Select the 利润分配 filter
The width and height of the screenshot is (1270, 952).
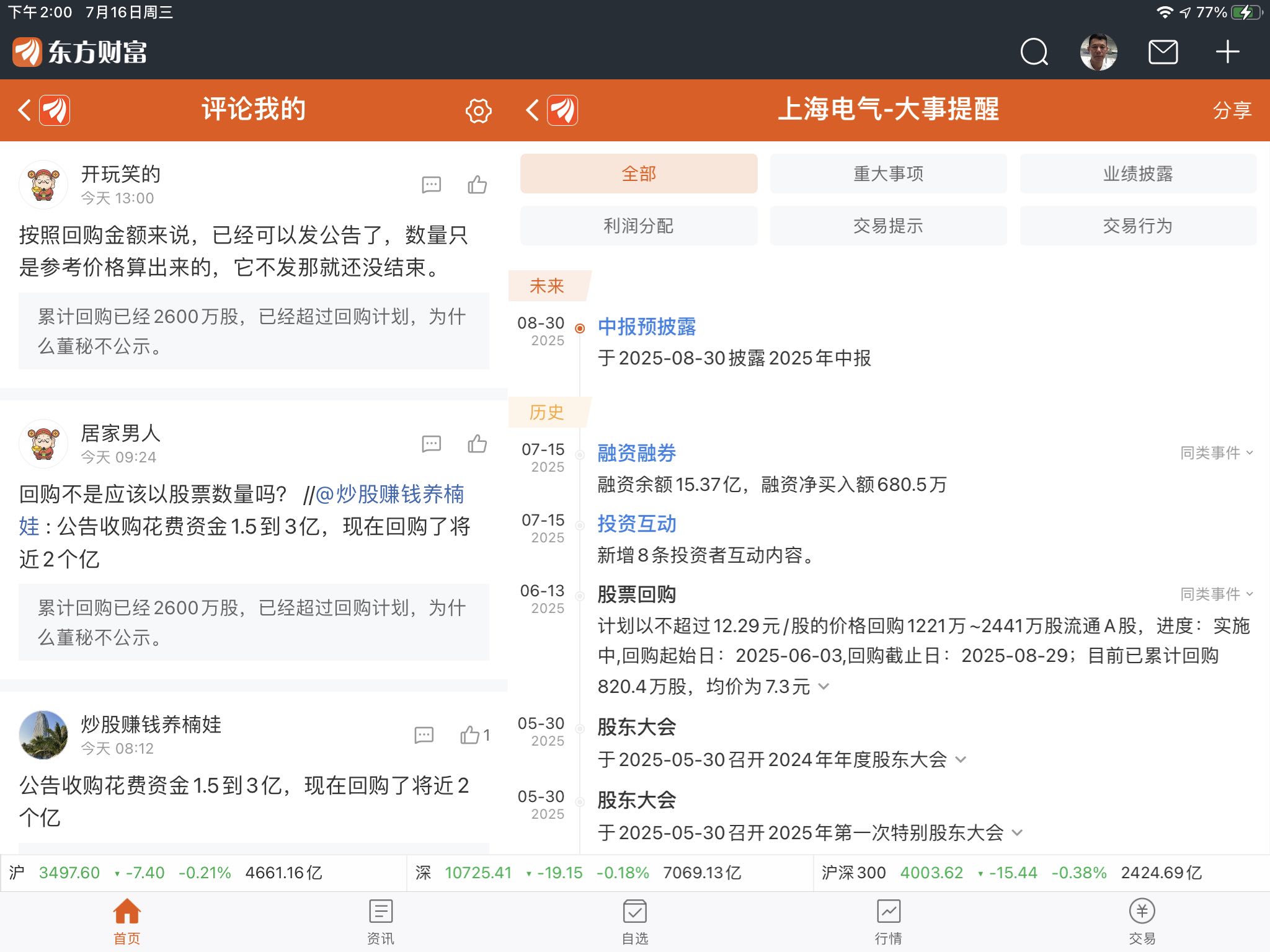click(x=639, y=226)
